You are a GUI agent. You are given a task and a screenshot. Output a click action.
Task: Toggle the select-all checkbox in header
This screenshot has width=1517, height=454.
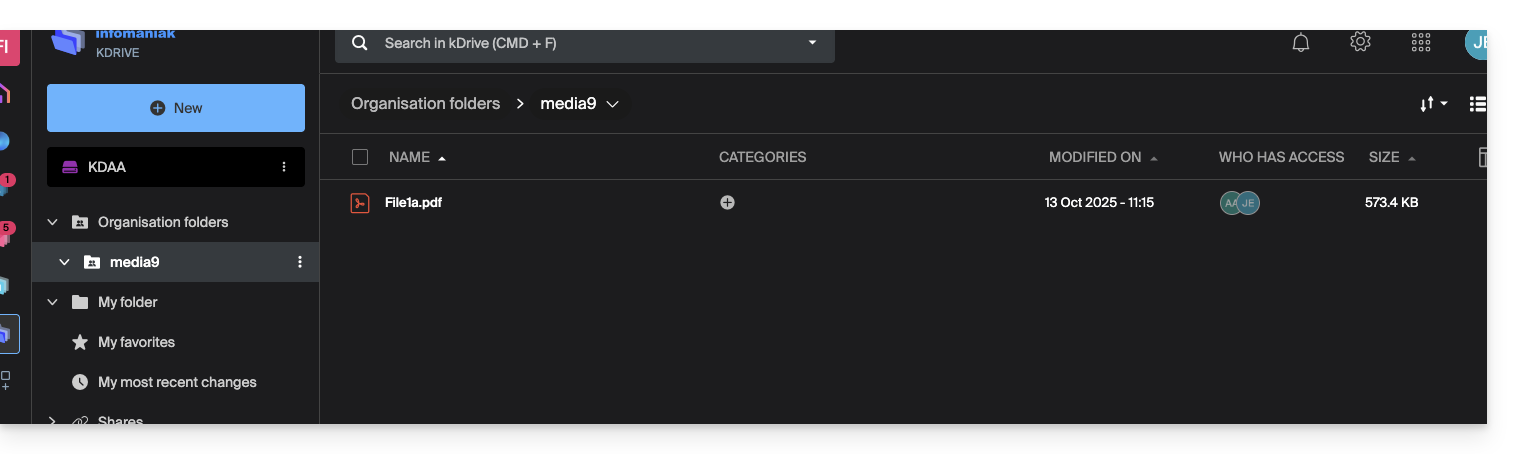click(360, 157)
